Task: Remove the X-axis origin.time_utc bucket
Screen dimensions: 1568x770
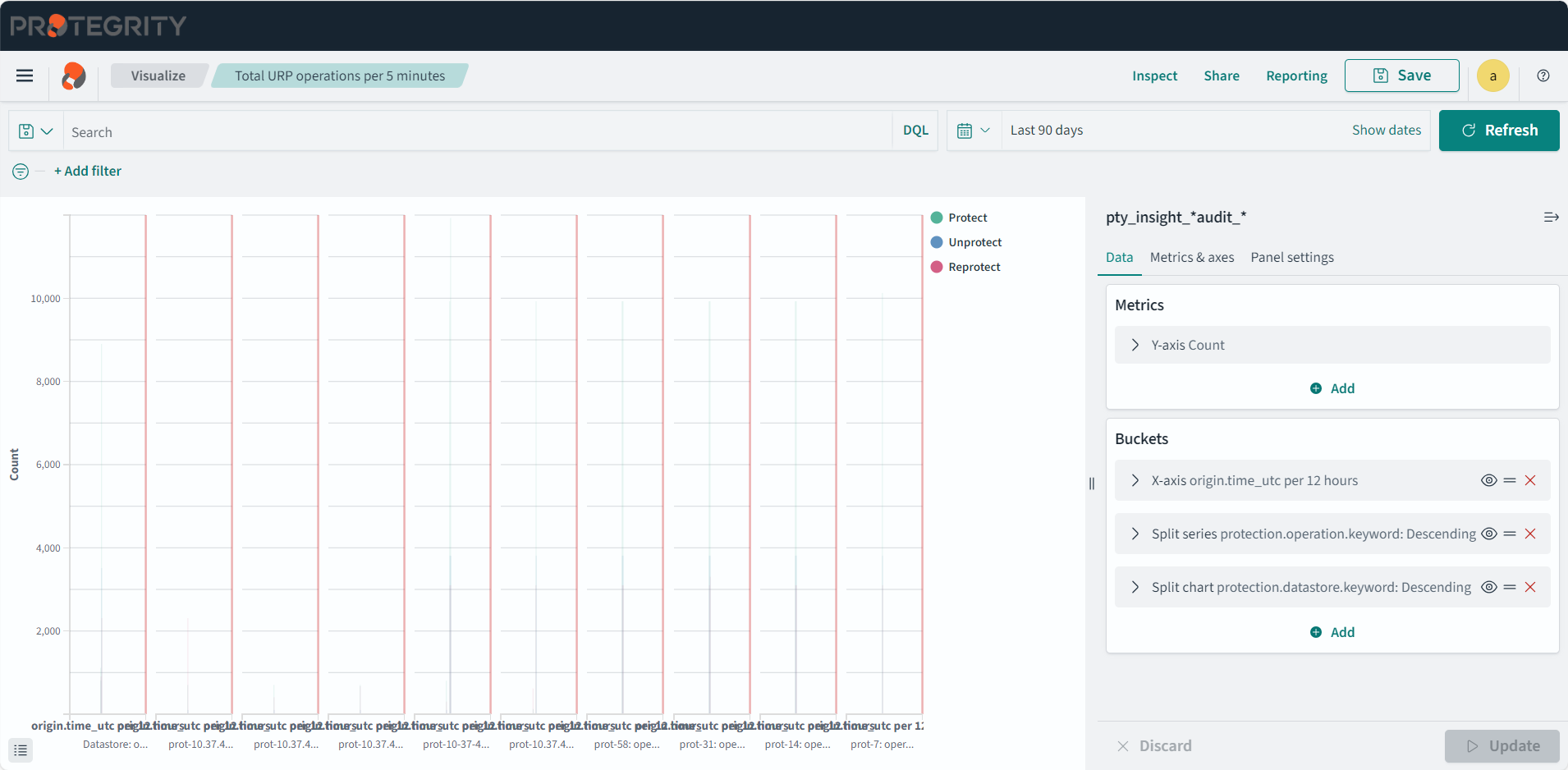Action: (1530, 480)
